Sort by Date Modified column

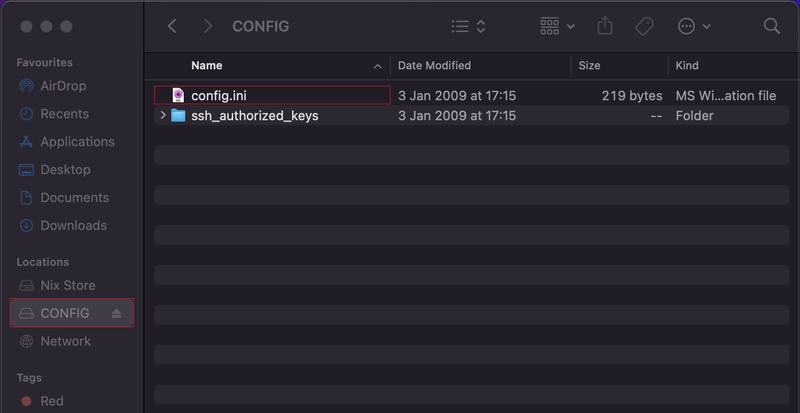(x=434, y=65)
